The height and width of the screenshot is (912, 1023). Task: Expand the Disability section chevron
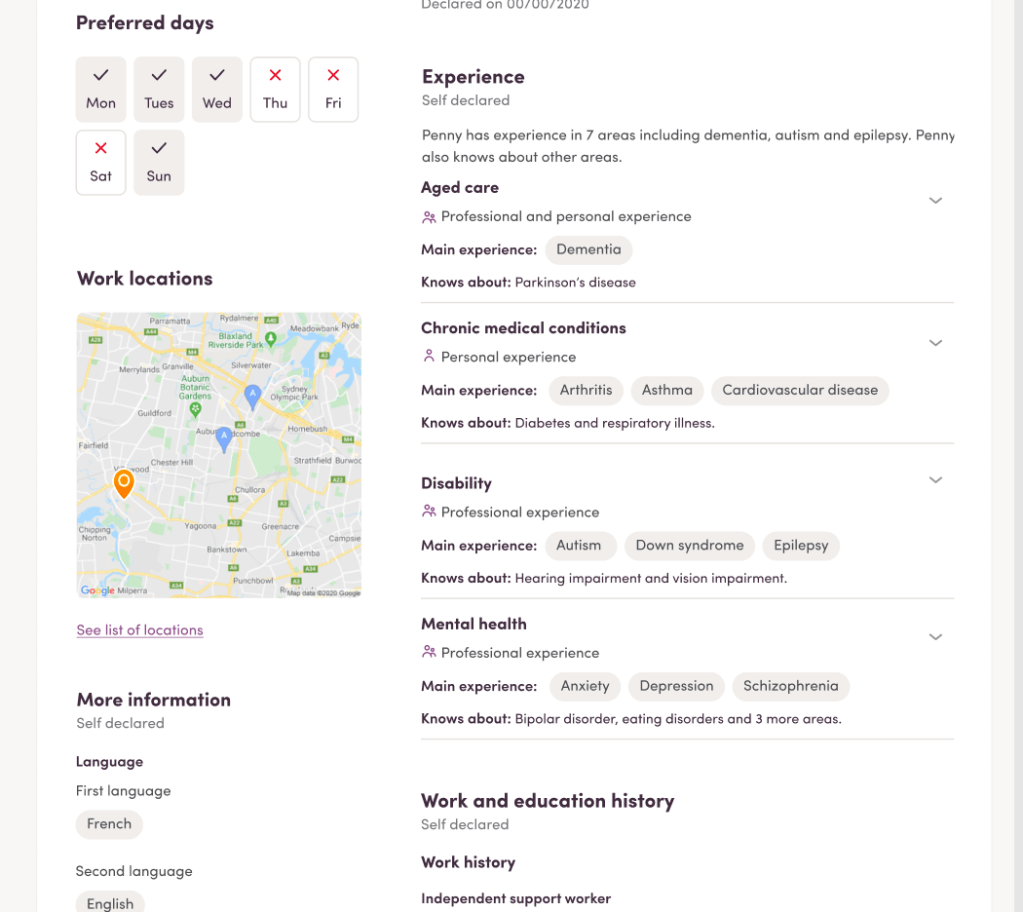pyautogui.click(x=935, y=480)
